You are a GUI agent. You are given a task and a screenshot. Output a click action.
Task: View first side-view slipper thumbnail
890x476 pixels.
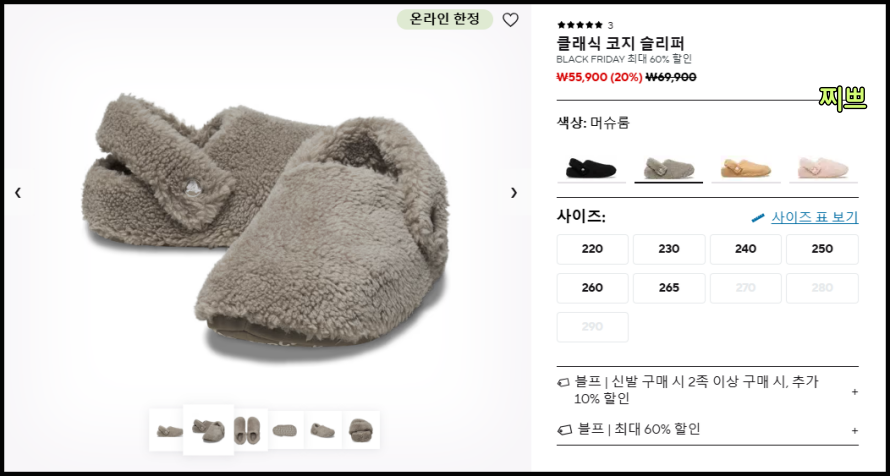tap(169, 431)
